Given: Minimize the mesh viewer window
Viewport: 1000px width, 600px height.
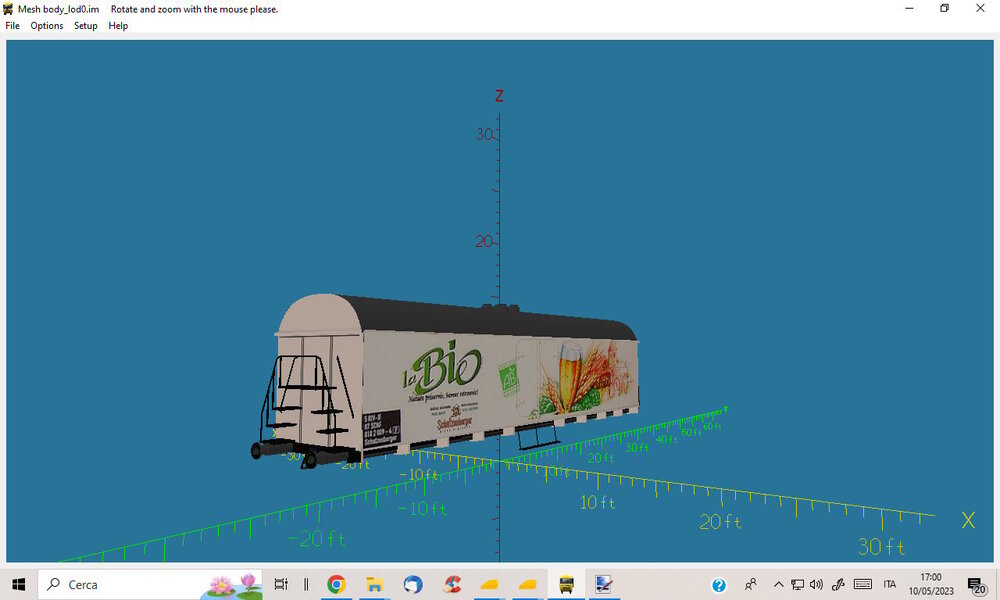Looking at the screenshot, I should click(909, 8).
